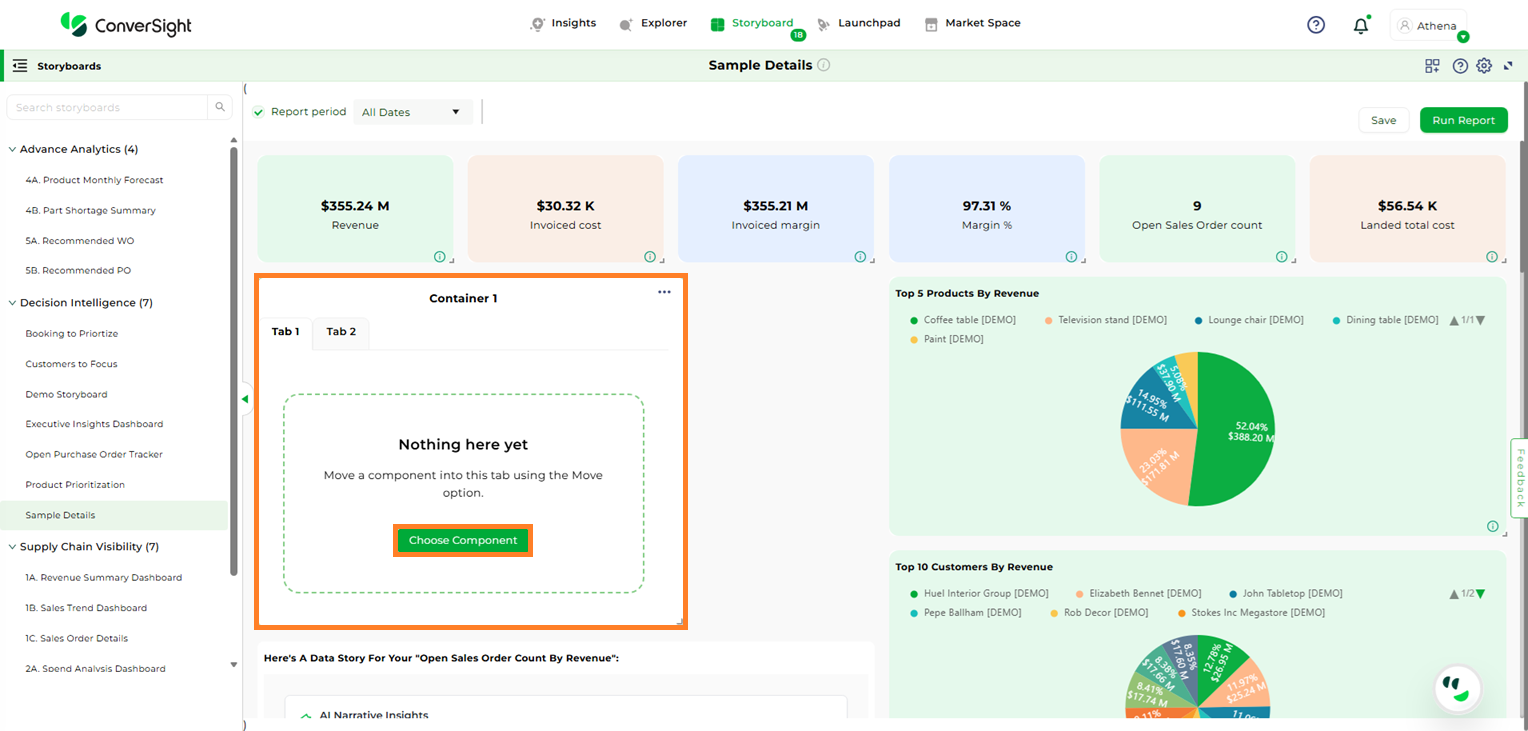The height and width of the screenshot is (731, 1528).
Task: Click the search magnifier in storyboards sidebar
Action: coord(219,107)
